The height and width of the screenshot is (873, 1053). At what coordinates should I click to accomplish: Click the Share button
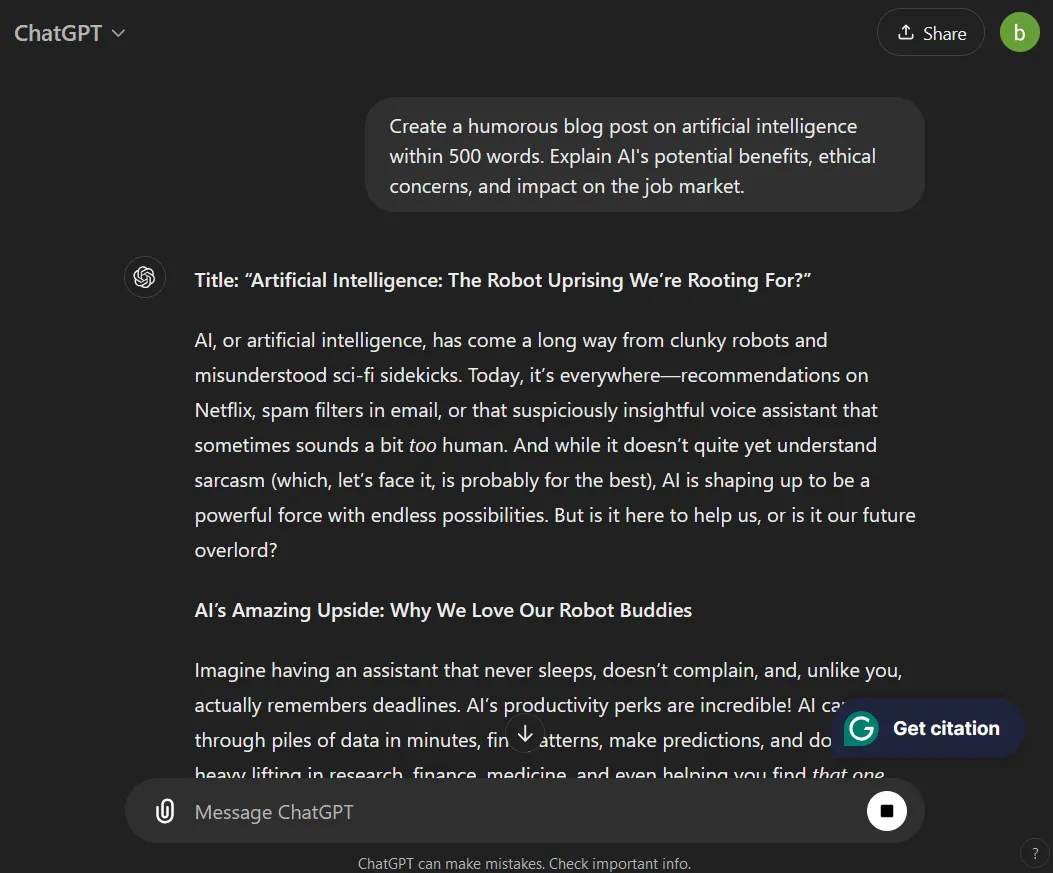click(x=931, y=33)
